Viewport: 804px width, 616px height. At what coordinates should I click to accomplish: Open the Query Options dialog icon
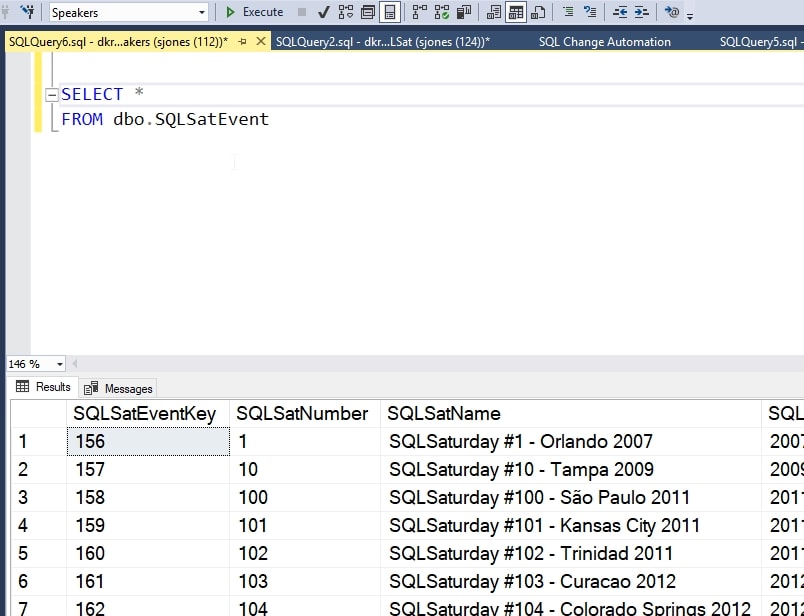click(368, 12)
